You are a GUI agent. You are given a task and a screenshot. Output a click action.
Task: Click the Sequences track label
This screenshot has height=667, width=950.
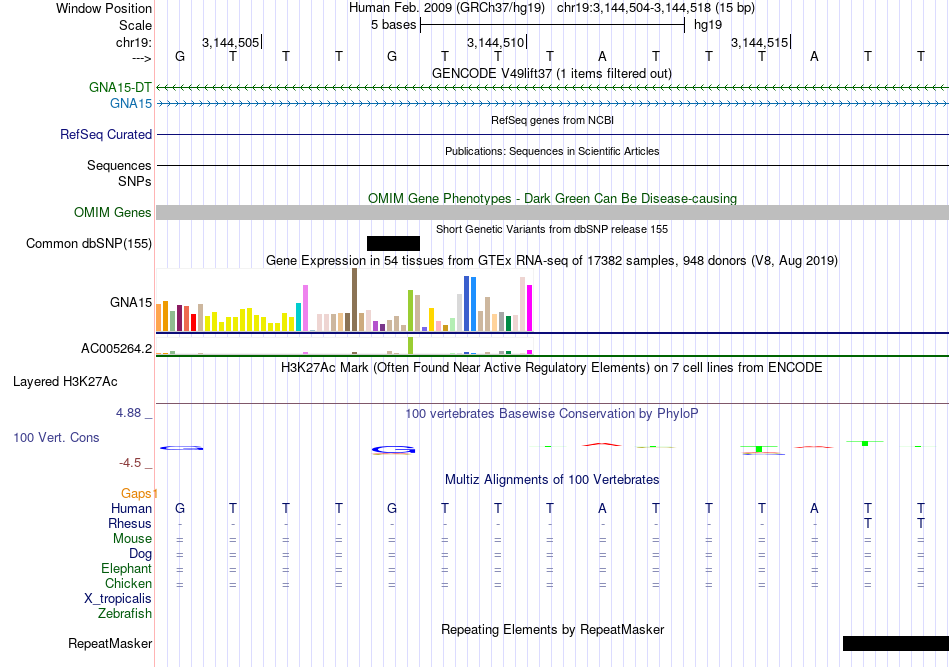tap(119, 165)
